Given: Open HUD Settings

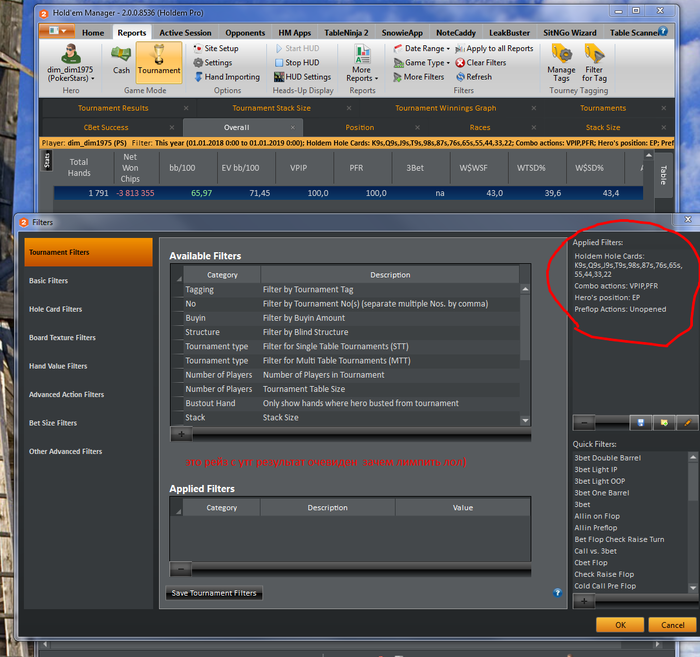Looking at the screenshot, I should (x=303, y=77).
